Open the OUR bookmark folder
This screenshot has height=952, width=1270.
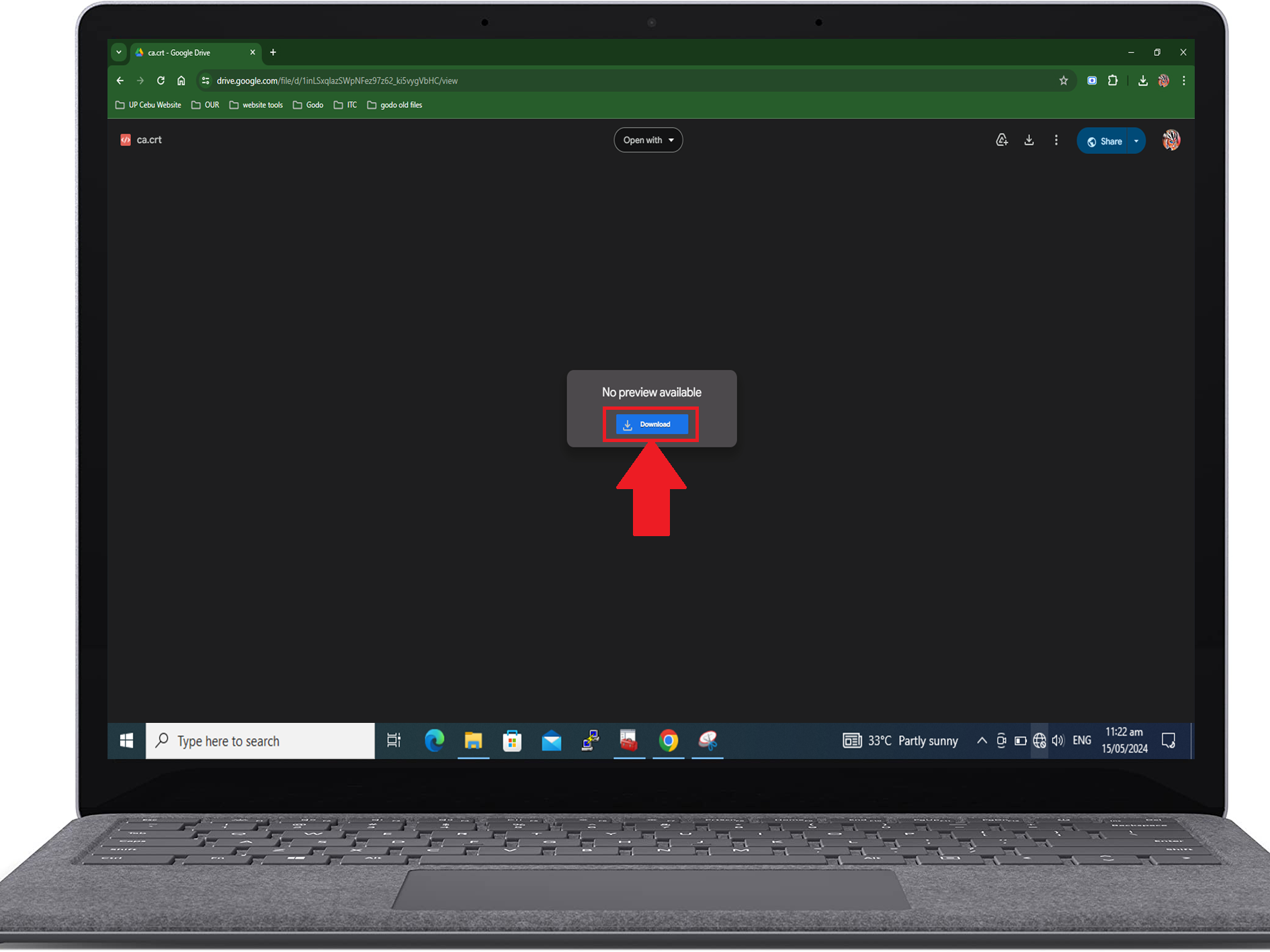pyautogui.click(x=206, y=105)
